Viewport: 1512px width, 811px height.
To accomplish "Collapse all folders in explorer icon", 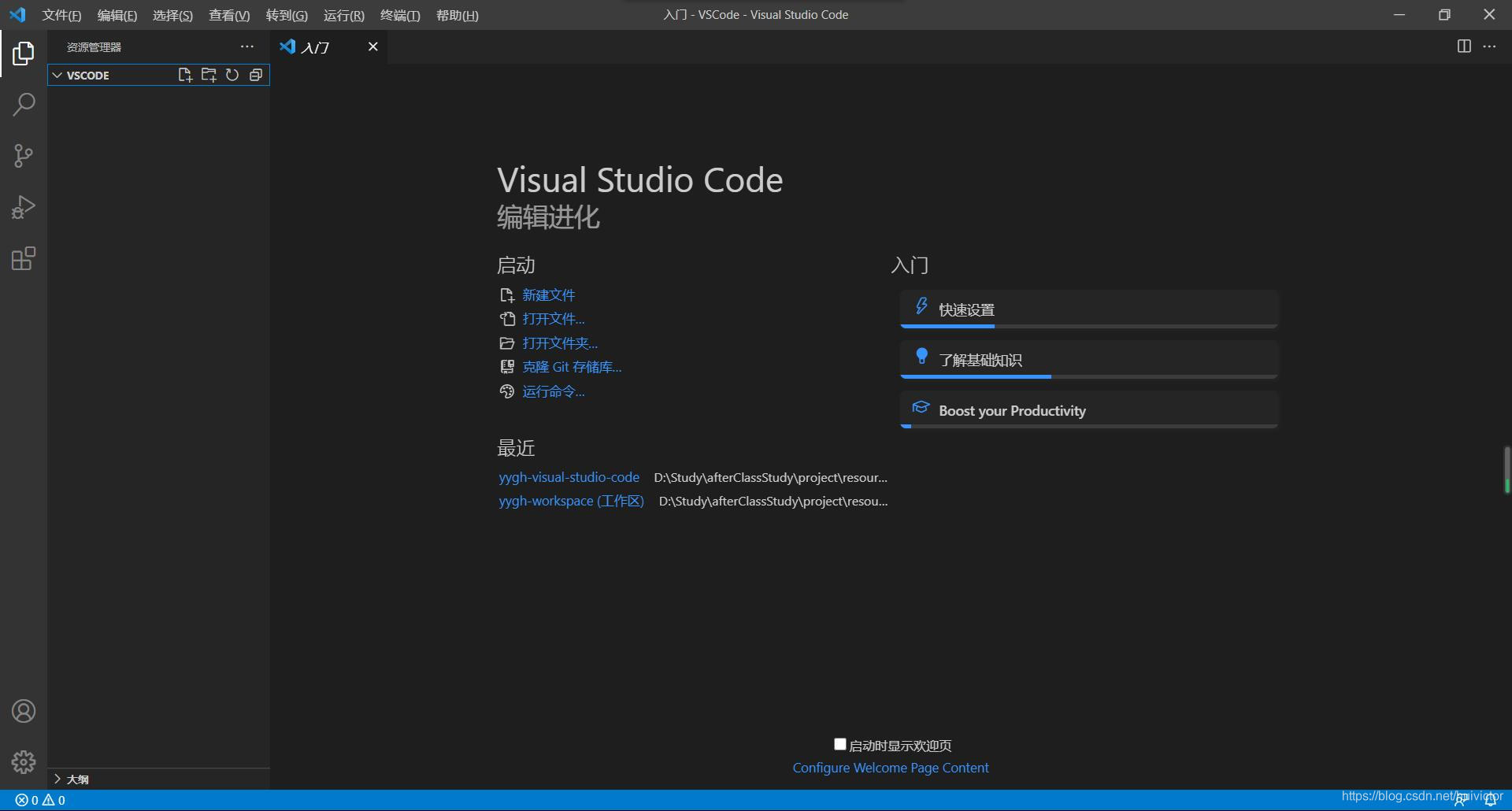I will click(256, 75).
